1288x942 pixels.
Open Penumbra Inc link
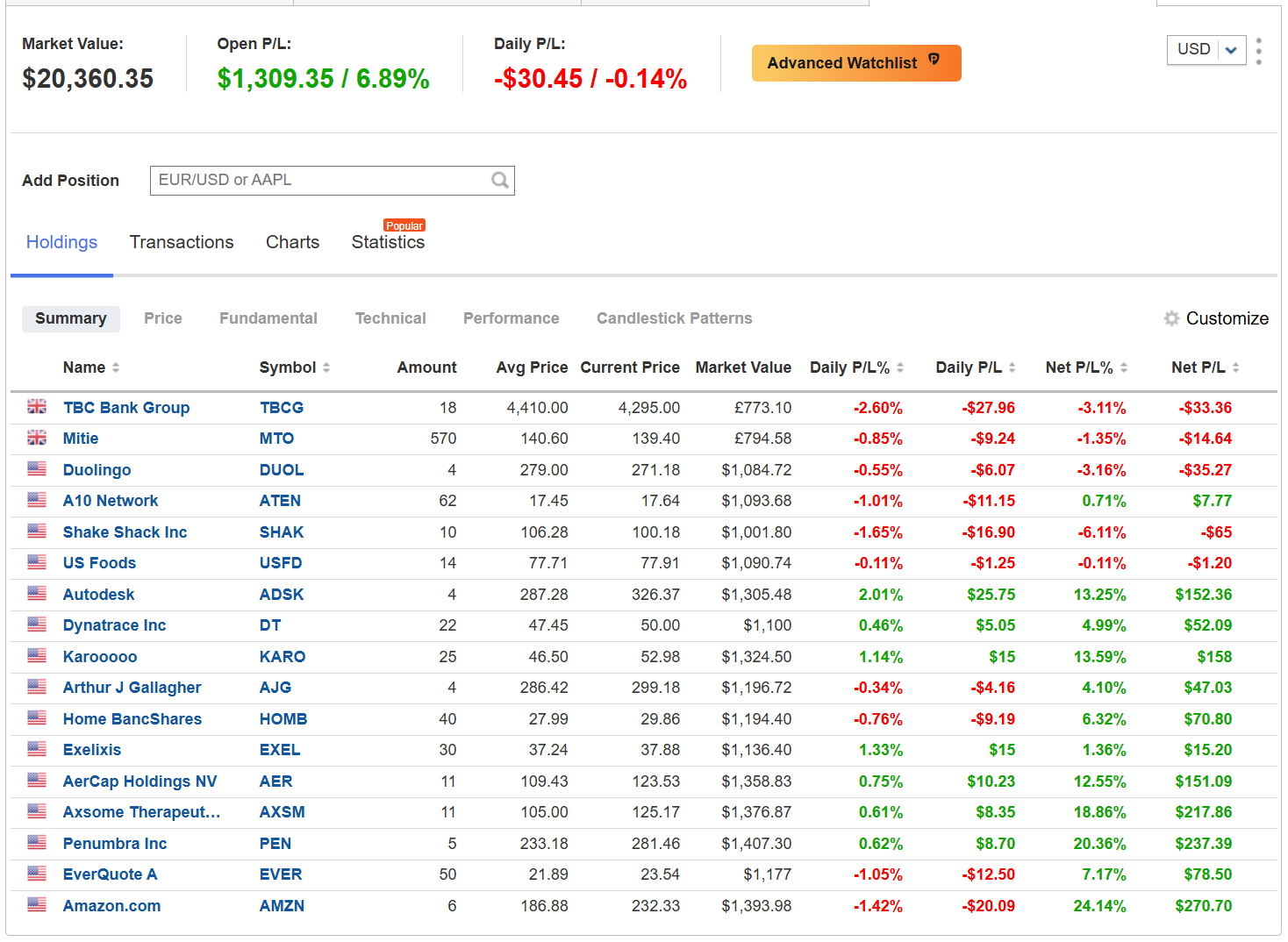[x=115, y=844]
